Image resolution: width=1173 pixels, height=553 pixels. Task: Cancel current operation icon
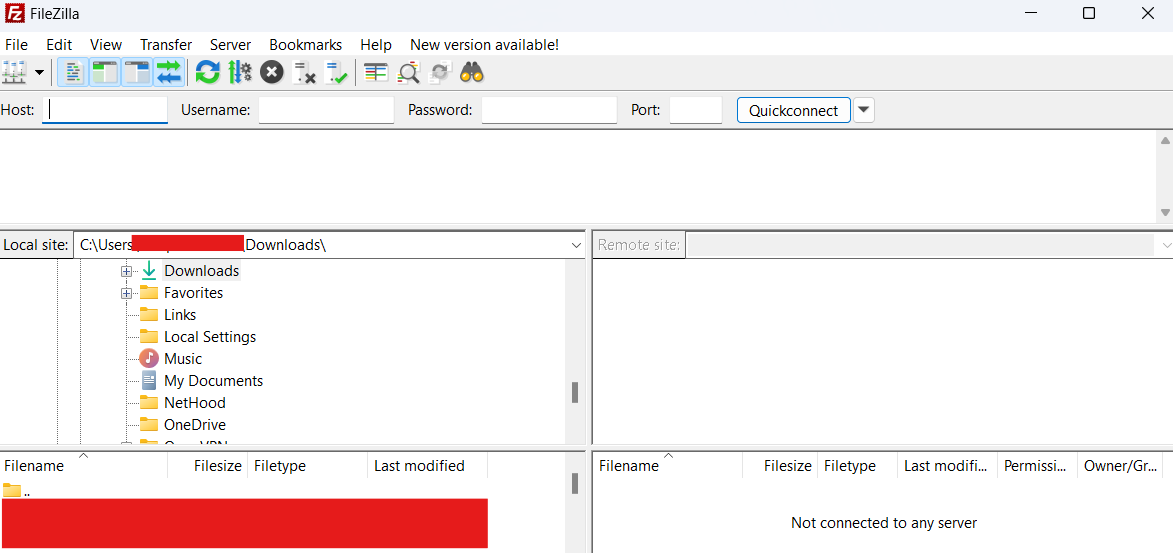pos(272,73)
